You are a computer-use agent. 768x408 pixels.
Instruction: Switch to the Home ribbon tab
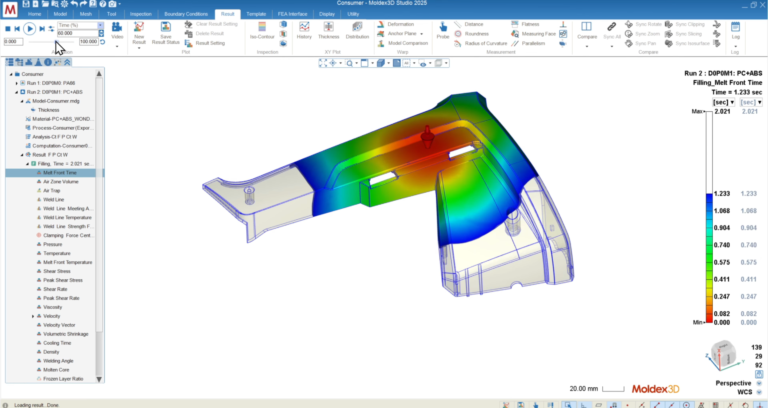(34, 14)
